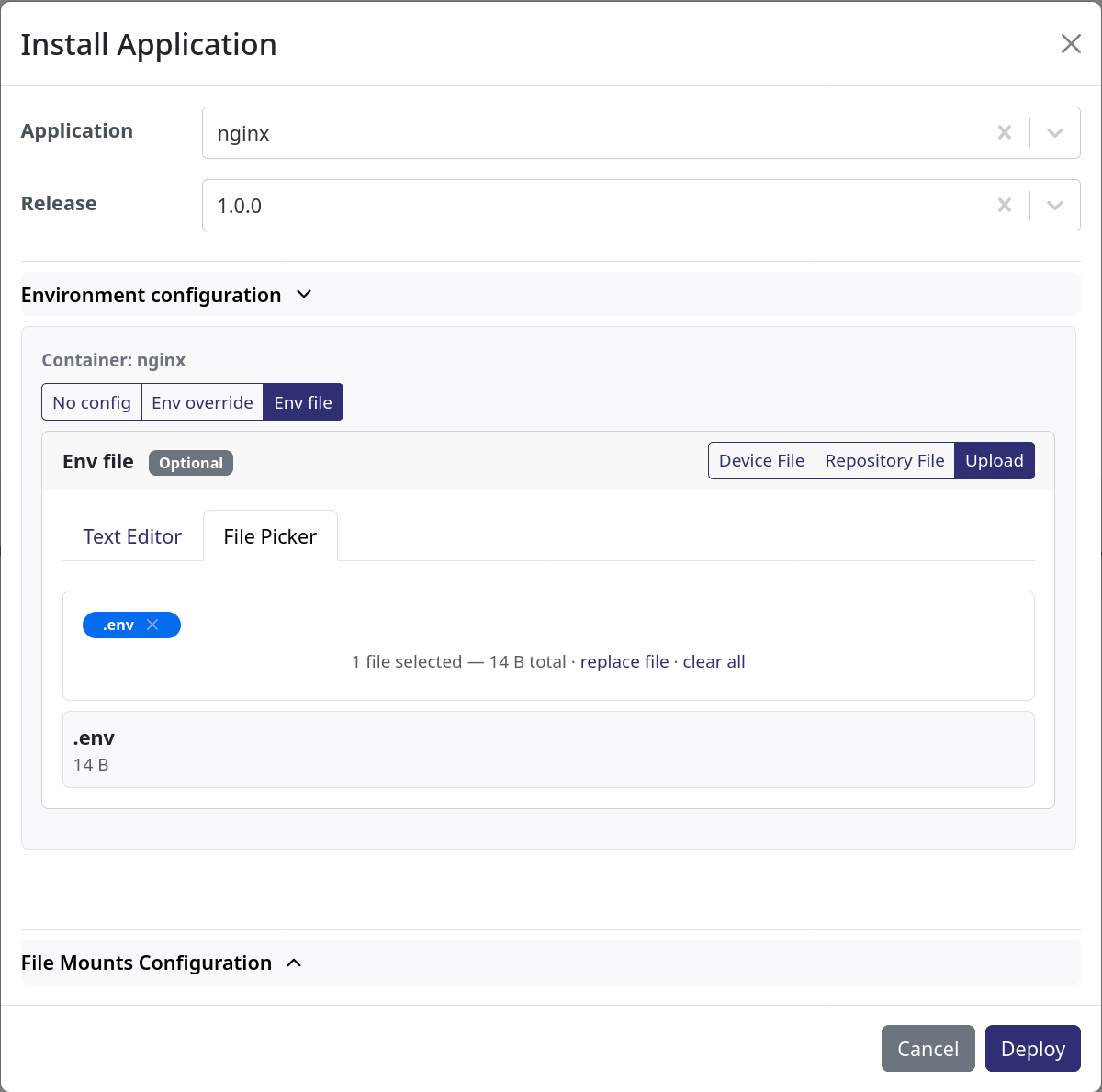Switch to the Text Editor tab
1102x1092 pixels.
(132, 536)
